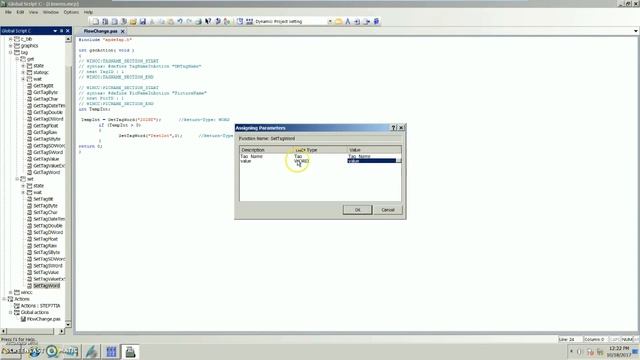The height and width of the screenshot is (360, 640).
Task: Close the FlowChange.pas tab
Action: (x=122, y=31)
